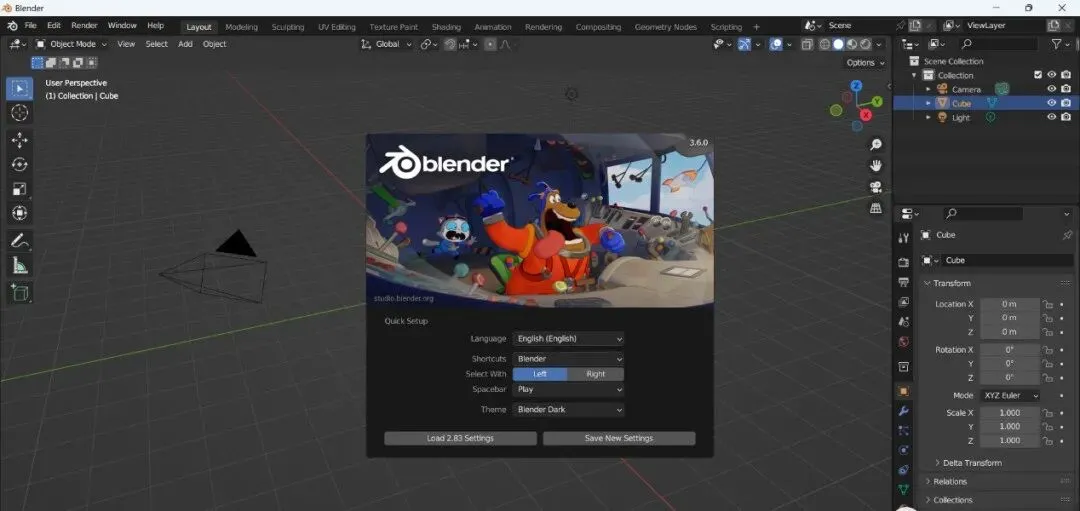Select the Move tool
The image size is (1080, 511).
[x=19, y=140]
